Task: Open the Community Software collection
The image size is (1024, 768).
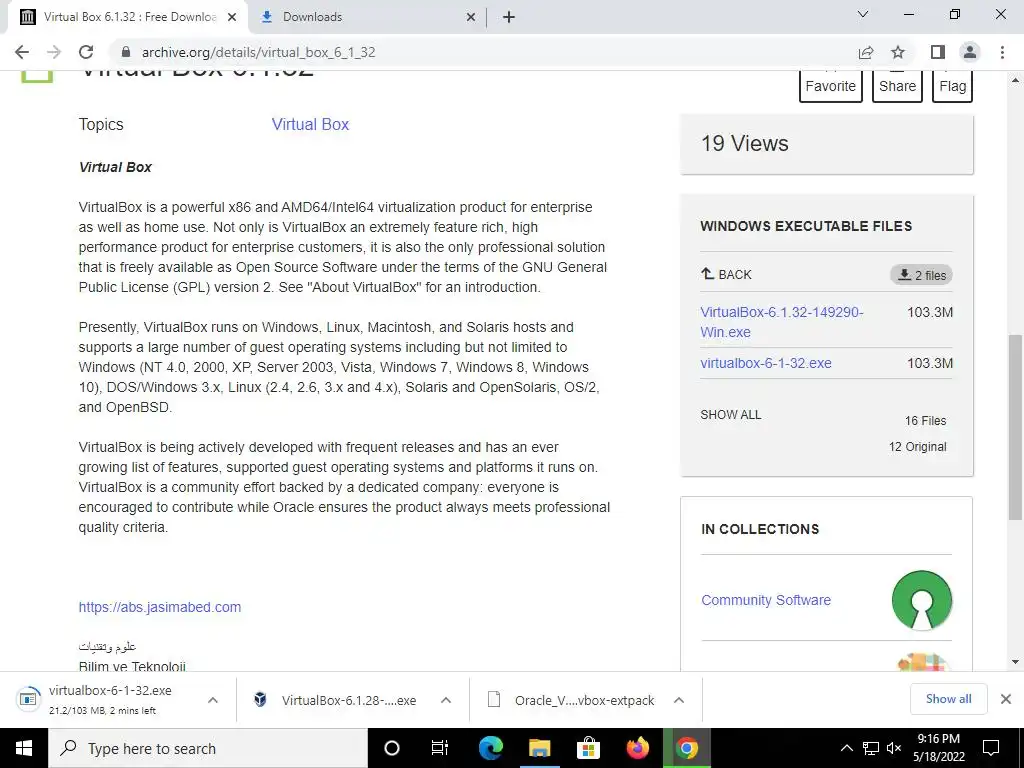Action: 766,600
